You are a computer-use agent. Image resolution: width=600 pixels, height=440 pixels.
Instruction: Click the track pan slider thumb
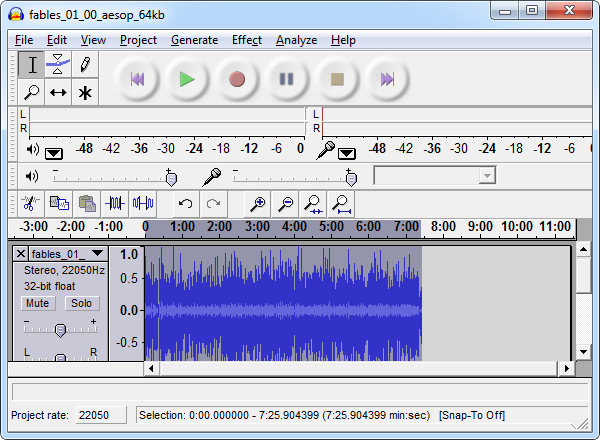click(x=60, y=358)
